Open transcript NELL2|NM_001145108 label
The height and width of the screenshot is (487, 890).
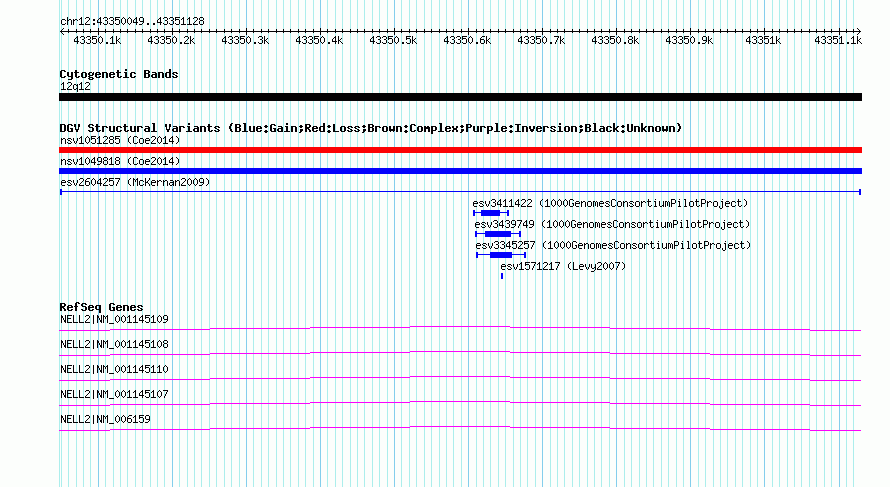(114, 345)
